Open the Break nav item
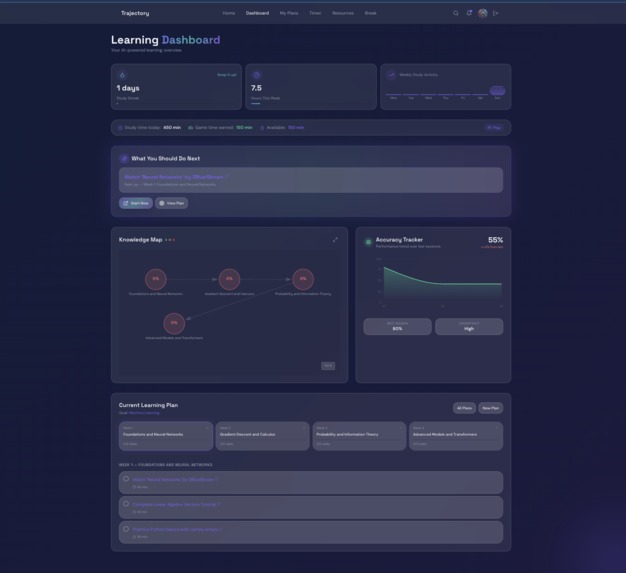626x573 pixels. pyautogui.click(x=370, y=13)
